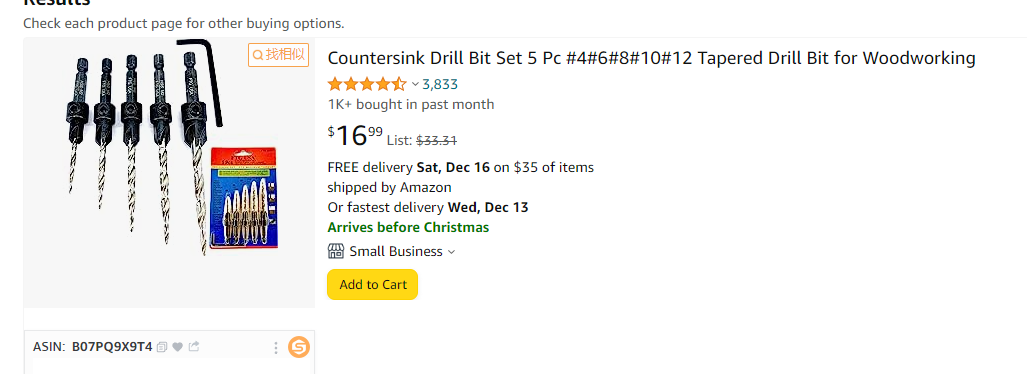Add the drill bit set to cart
Image resolution: width=1027 pixels, height=374 pixels.
click(x=373, y=284)
